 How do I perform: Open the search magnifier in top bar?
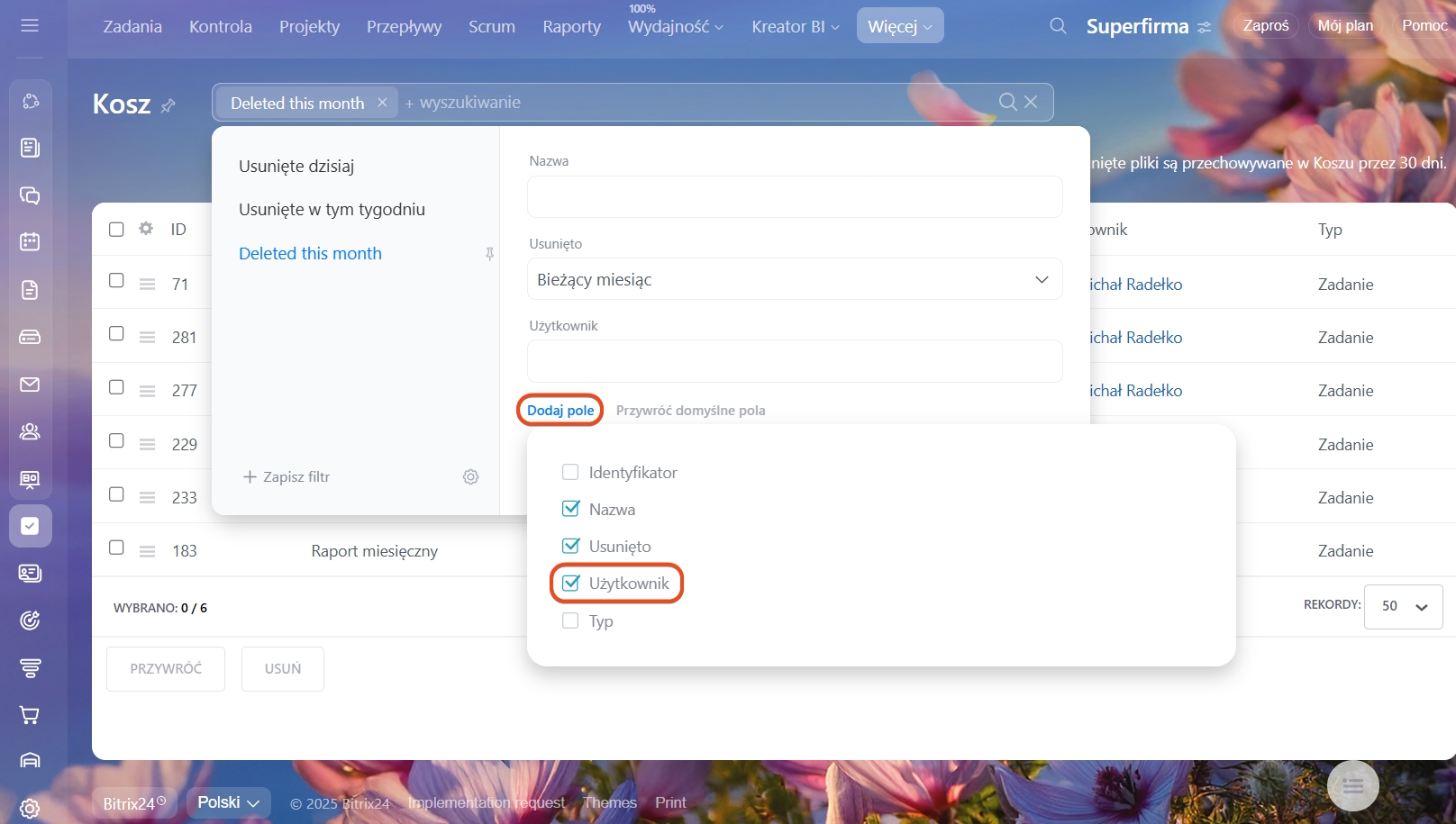[x=1058, y=26]
